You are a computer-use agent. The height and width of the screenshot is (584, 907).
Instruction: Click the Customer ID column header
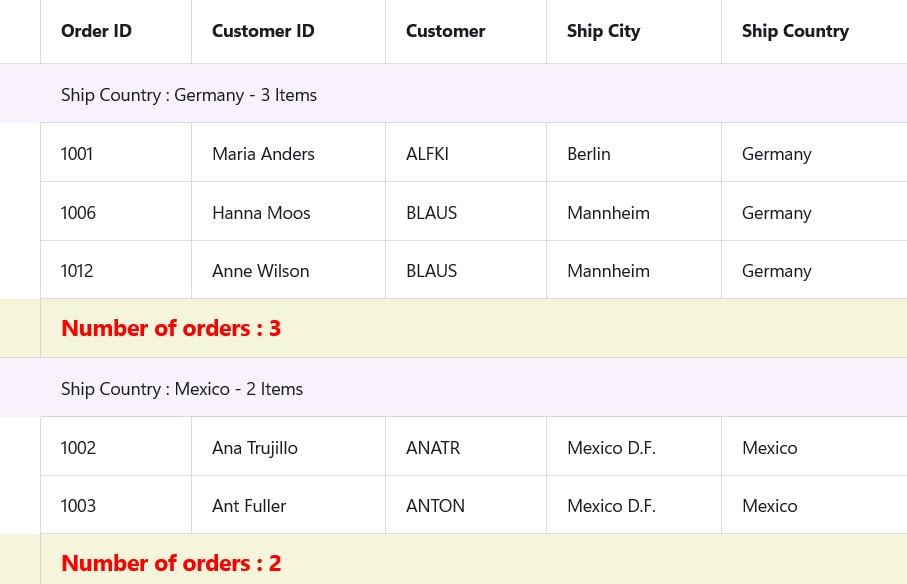pyautogui.click(x=263, y=31)
